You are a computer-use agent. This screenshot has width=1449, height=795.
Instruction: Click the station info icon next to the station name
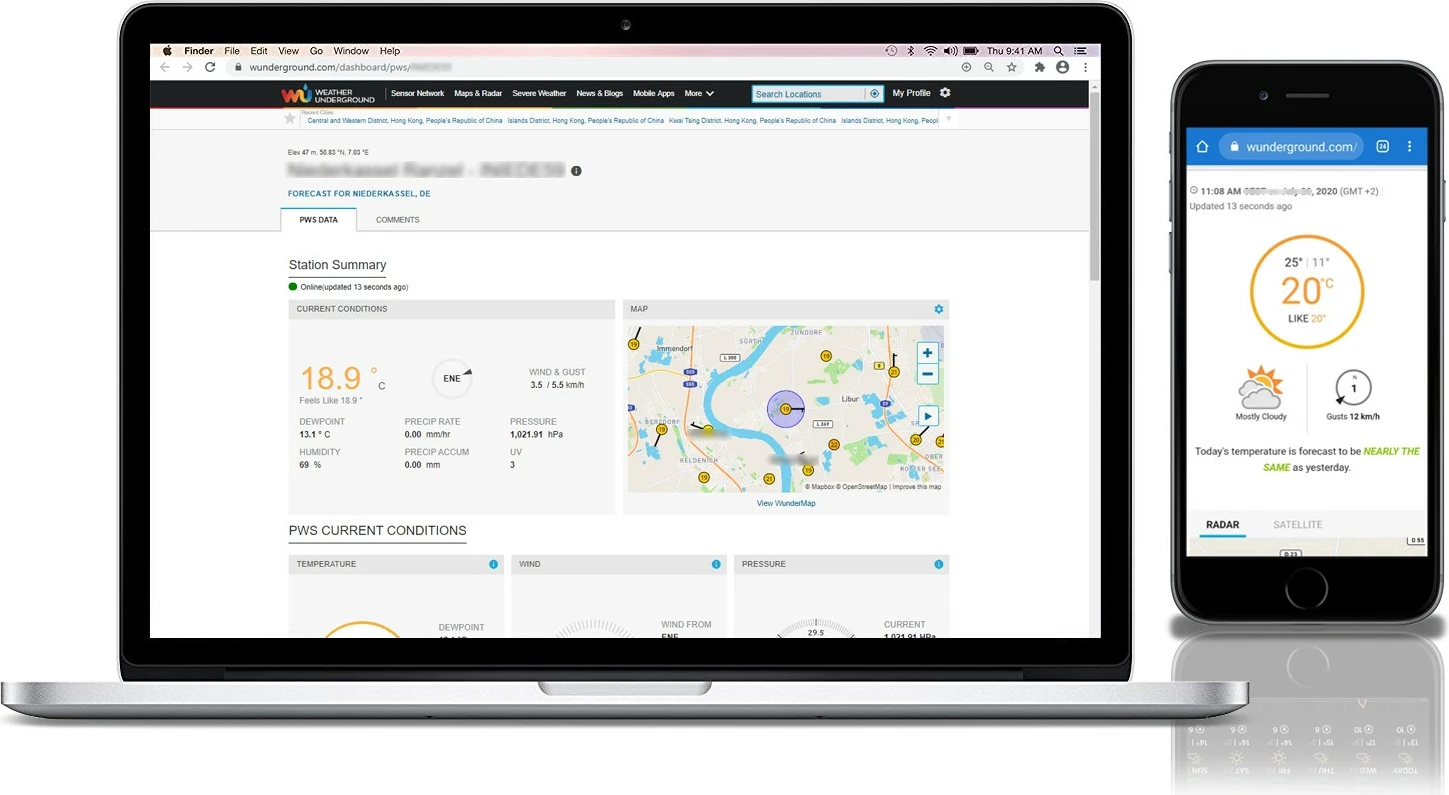coord(576,171)
